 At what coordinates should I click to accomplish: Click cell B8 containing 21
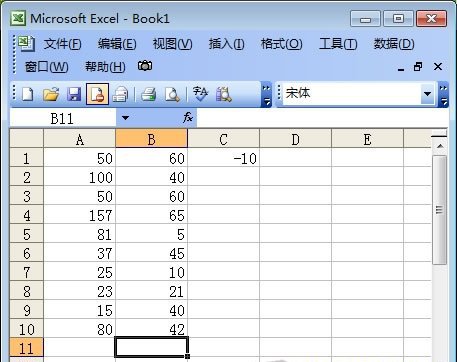click(151, 291)
